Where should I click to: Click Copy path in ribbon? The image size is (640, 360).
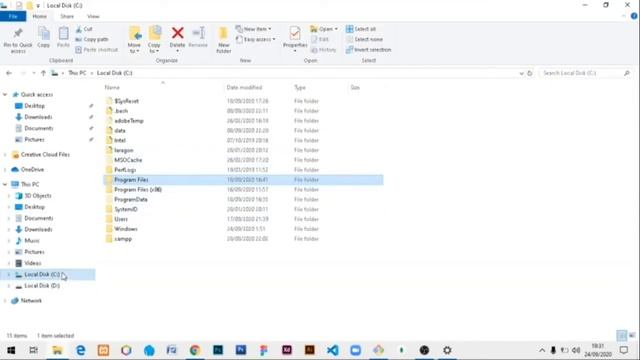point(92,39)
